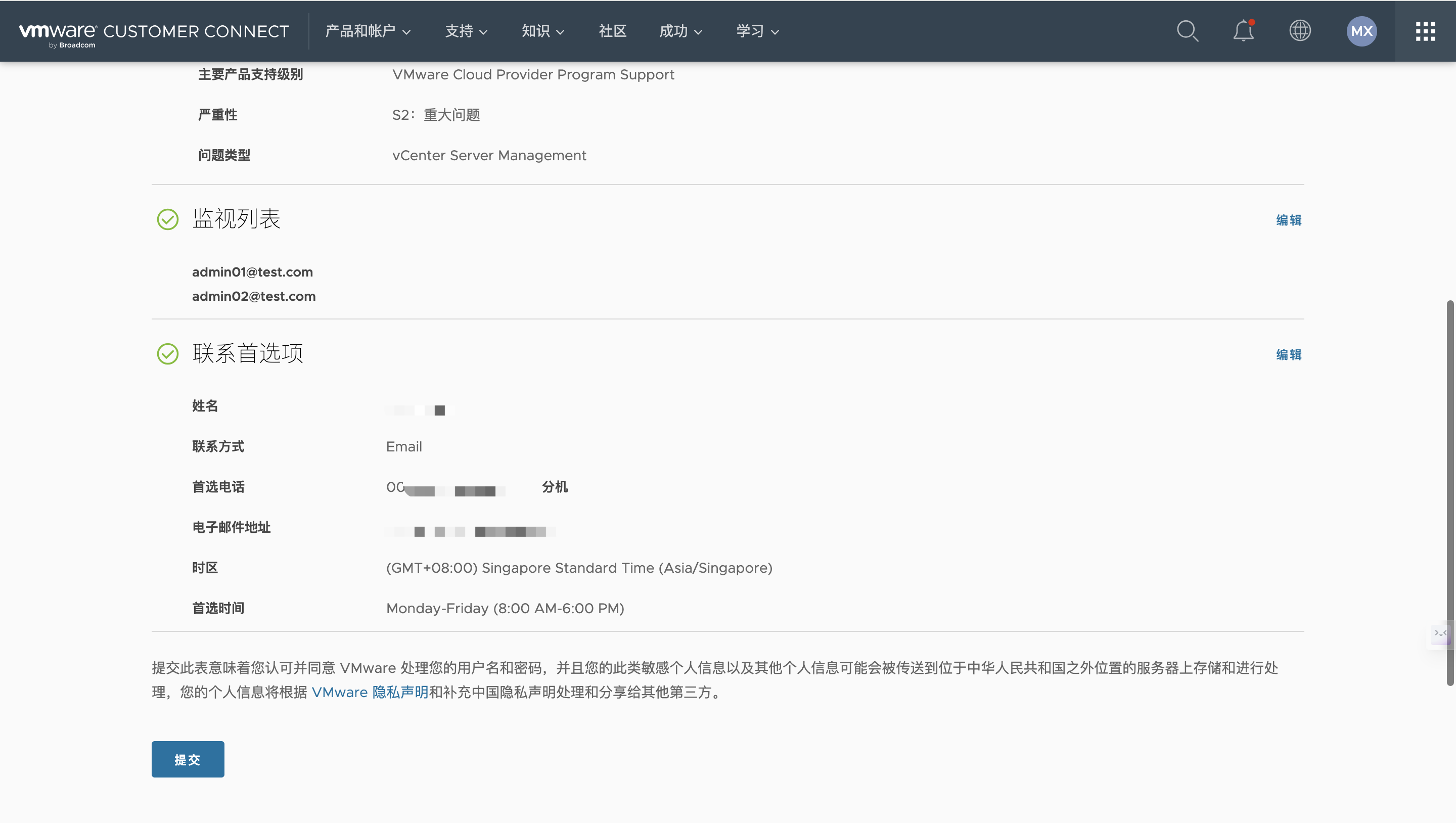Image resolution: width=1456 pixels, height=823 pixels.
Task: Click the 联系首选项 section heading
Action: (248, 353)
